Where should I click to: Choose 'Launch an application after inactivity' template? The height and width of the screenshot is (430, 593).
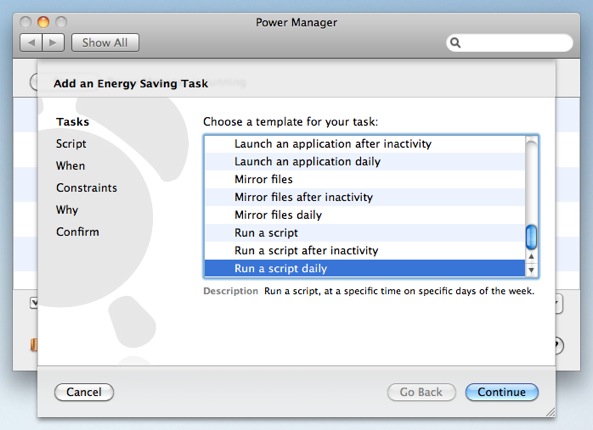point(365,144)
